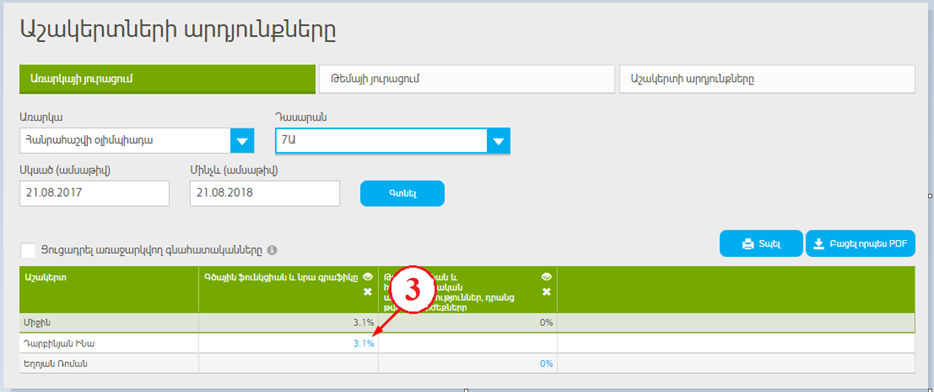
Task: Expand the Դասարան class dropdown arrow
Action: click(x=498, y=141)
